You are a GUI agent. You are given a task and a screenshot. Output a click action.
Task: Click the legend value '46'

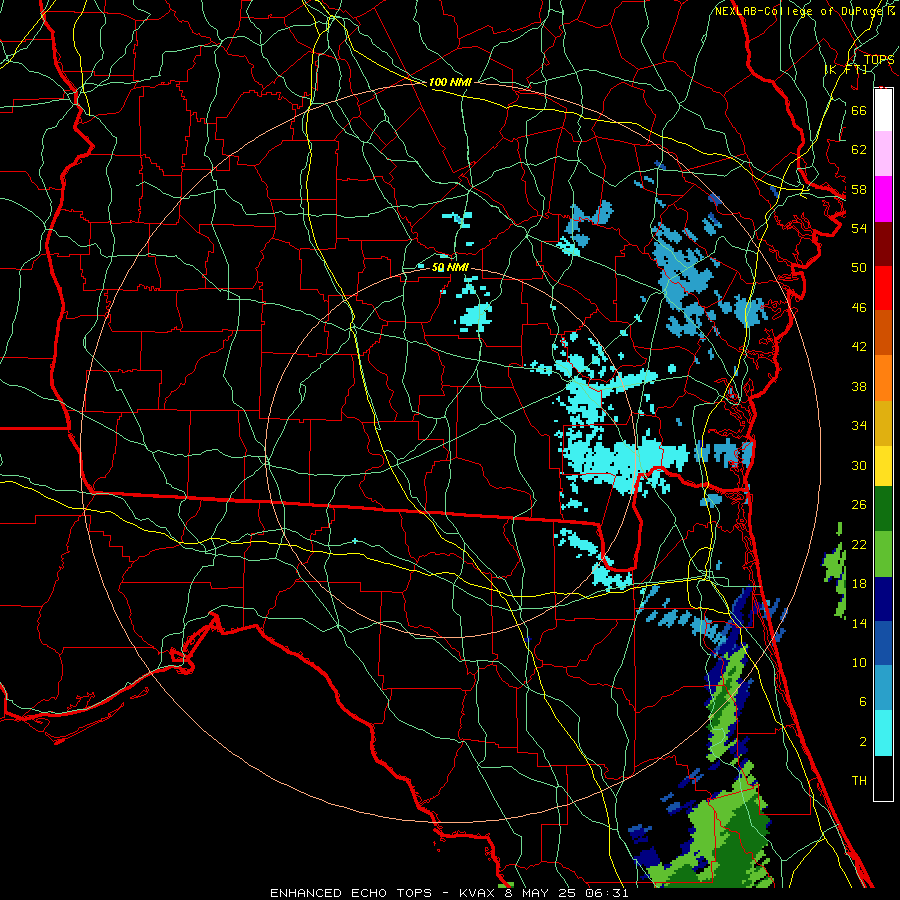point(859,308)
